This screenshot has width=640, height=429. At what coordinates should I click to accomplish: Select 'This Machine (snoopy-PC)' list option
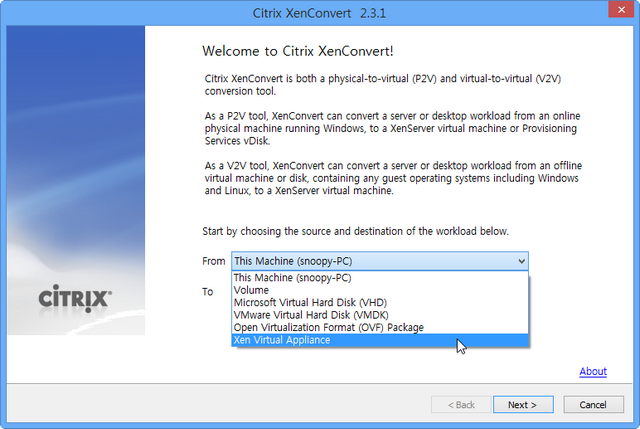point(380,278)
